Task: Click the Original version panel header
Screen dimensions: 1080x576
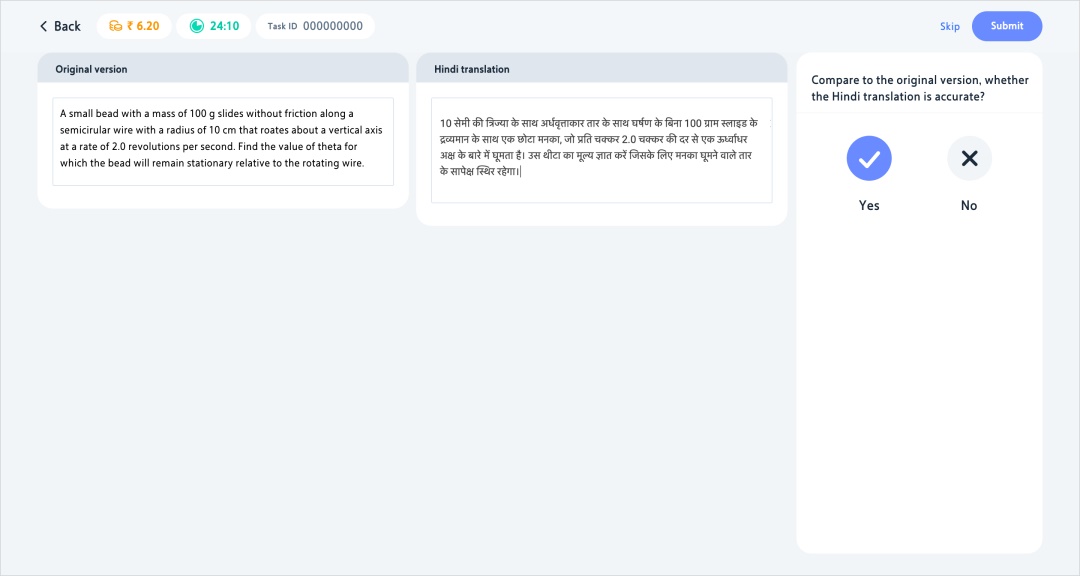Action: 91,69
